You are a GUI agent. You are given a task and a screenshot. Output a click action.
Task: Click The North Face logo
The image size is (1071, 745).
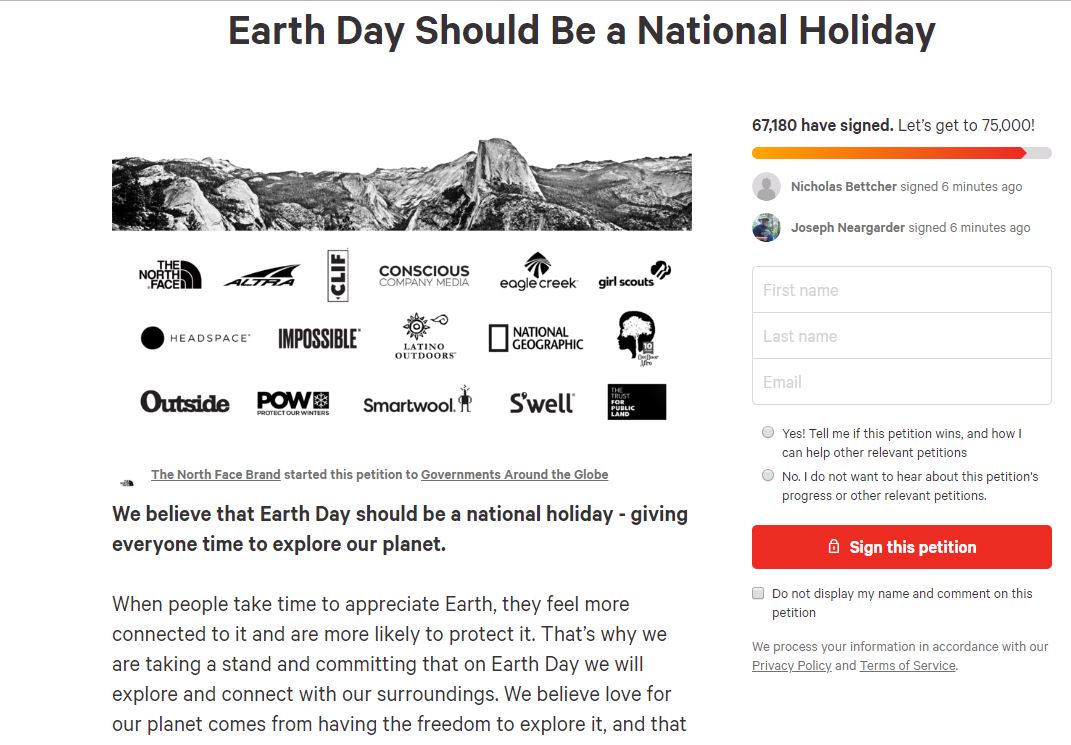click(170, 275)
